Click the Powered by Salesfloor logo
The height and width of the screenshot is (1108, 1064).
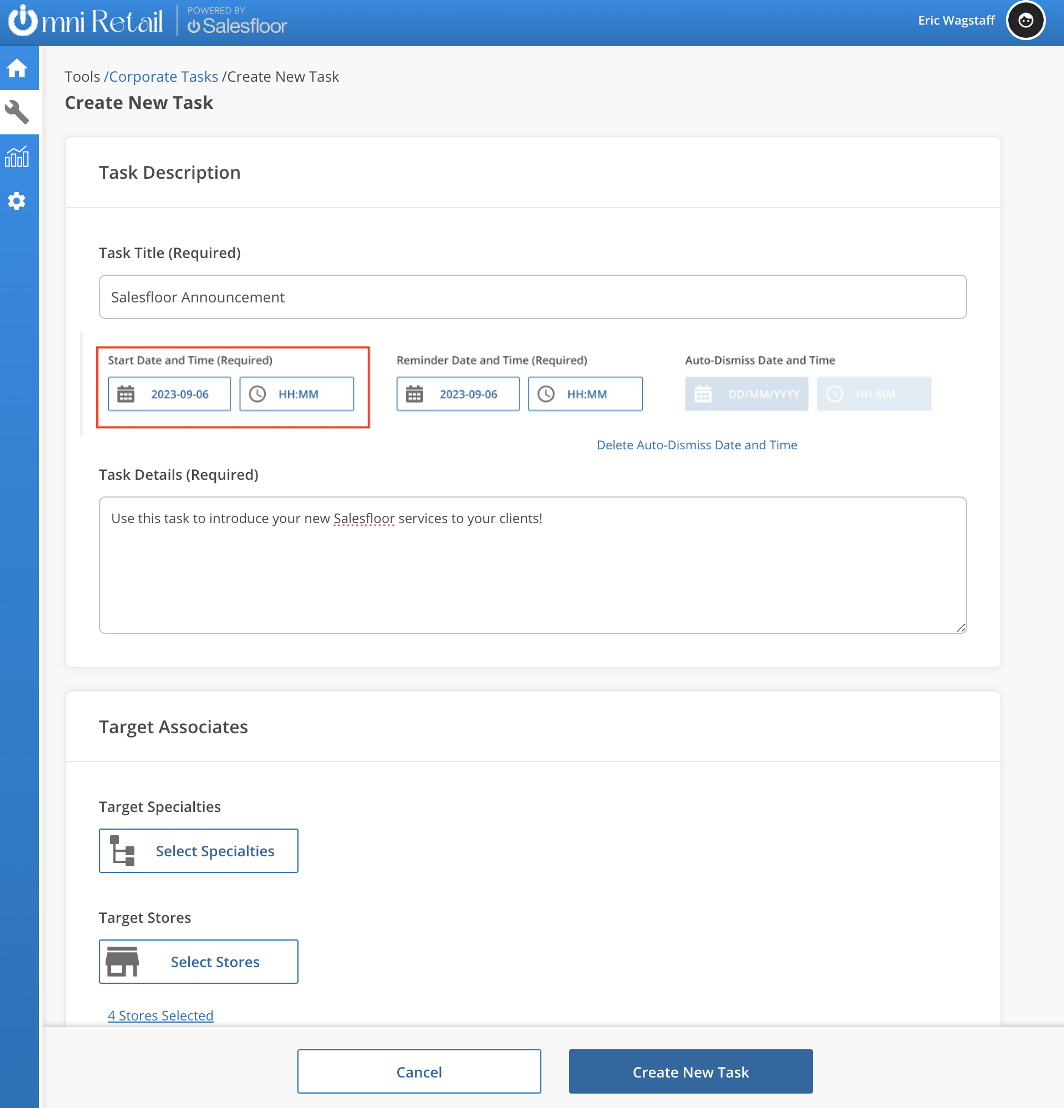point(237,20)
